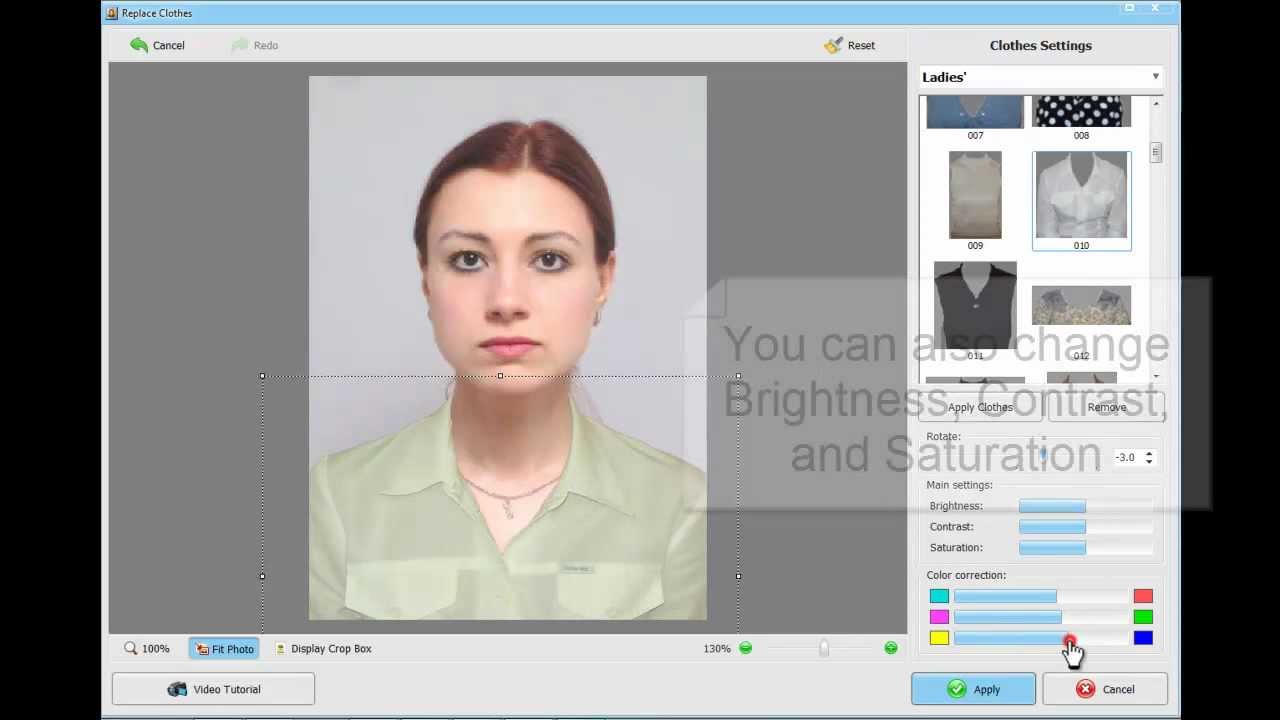Adjust the Saturation slider
The width and height of the screenshot is (1280, 720).
[1086, 548]
